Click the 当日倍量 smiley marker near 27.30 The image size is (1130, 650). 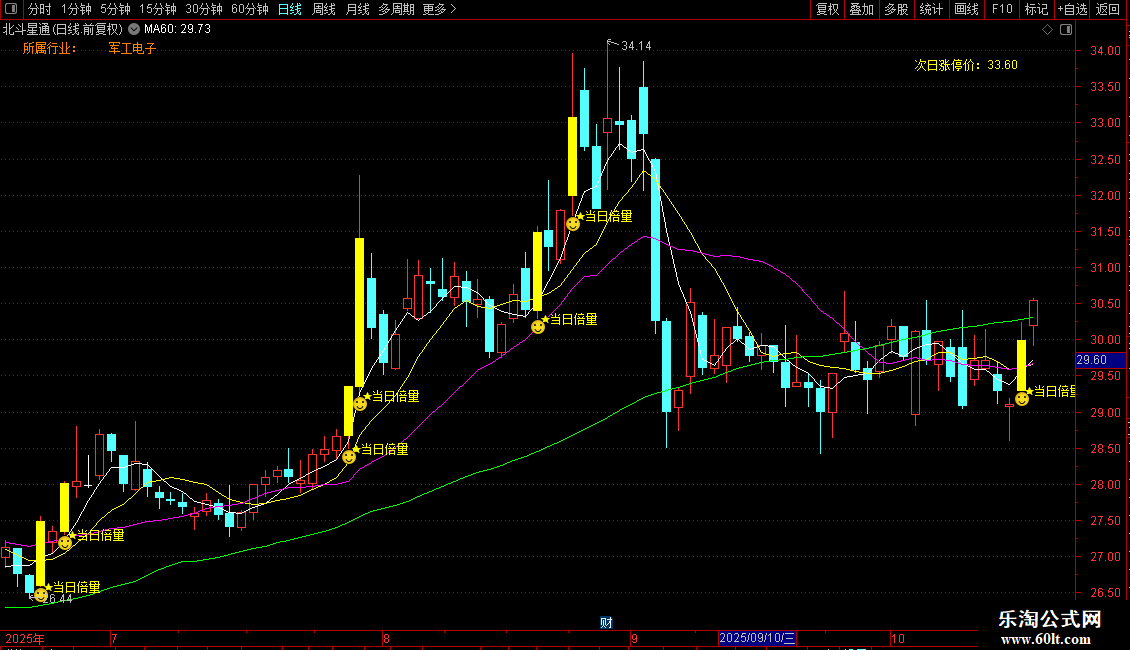pyautogui.click(x=65, y=542)
